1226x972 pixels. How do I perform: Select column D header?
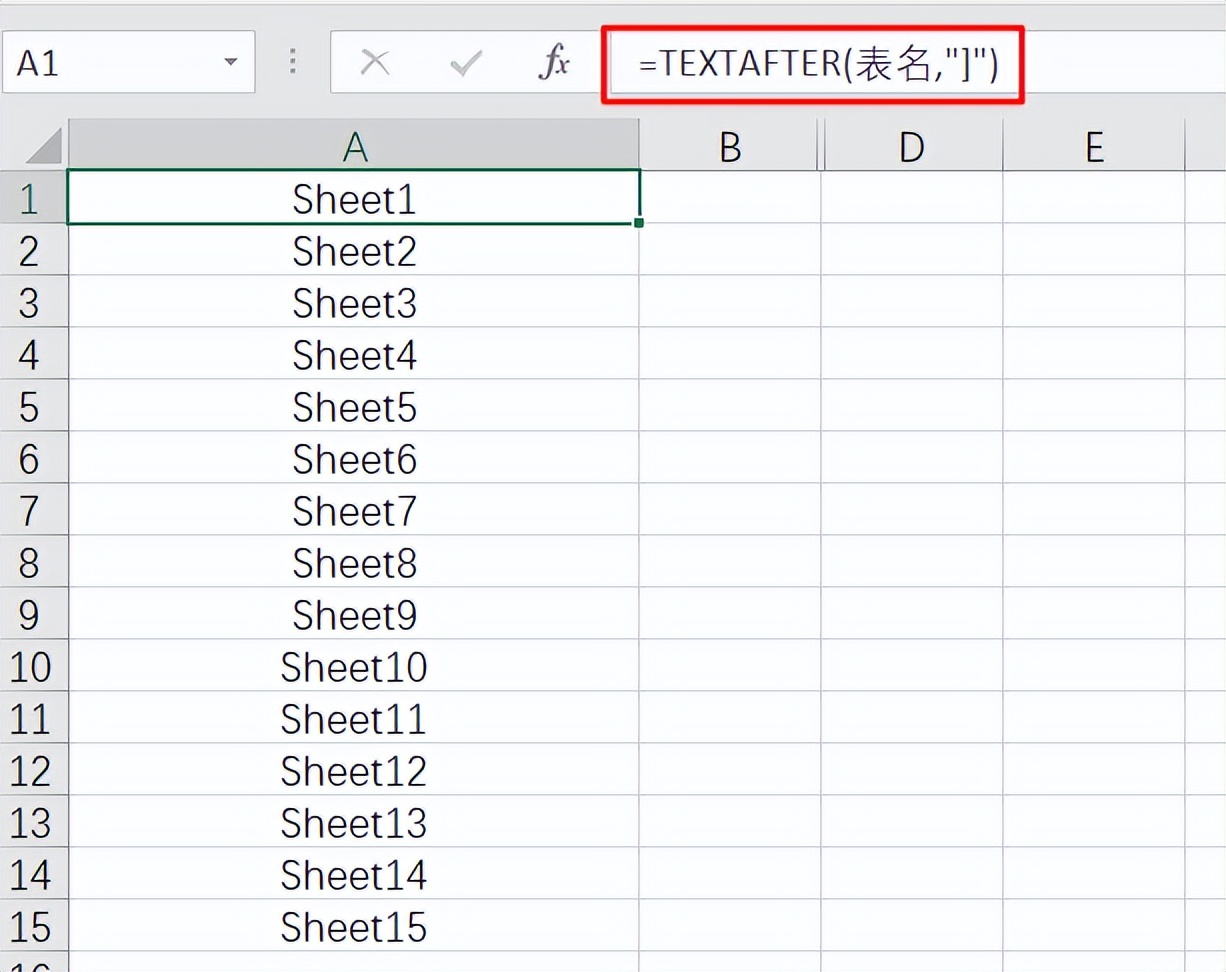912,147
